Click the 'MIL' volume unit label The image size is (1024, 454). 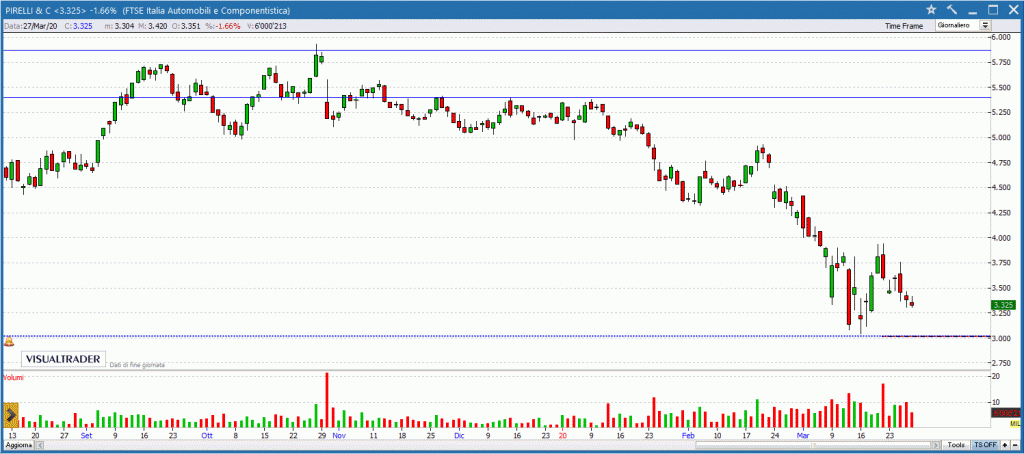coord(1015,424)
